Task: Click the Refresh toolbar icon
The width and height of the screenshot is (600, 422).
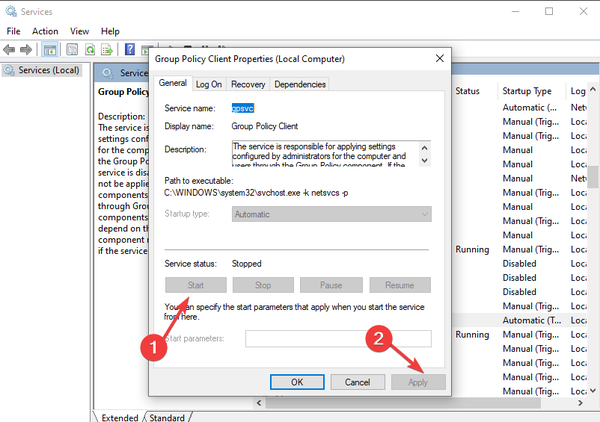Action: tap(90, 49)
